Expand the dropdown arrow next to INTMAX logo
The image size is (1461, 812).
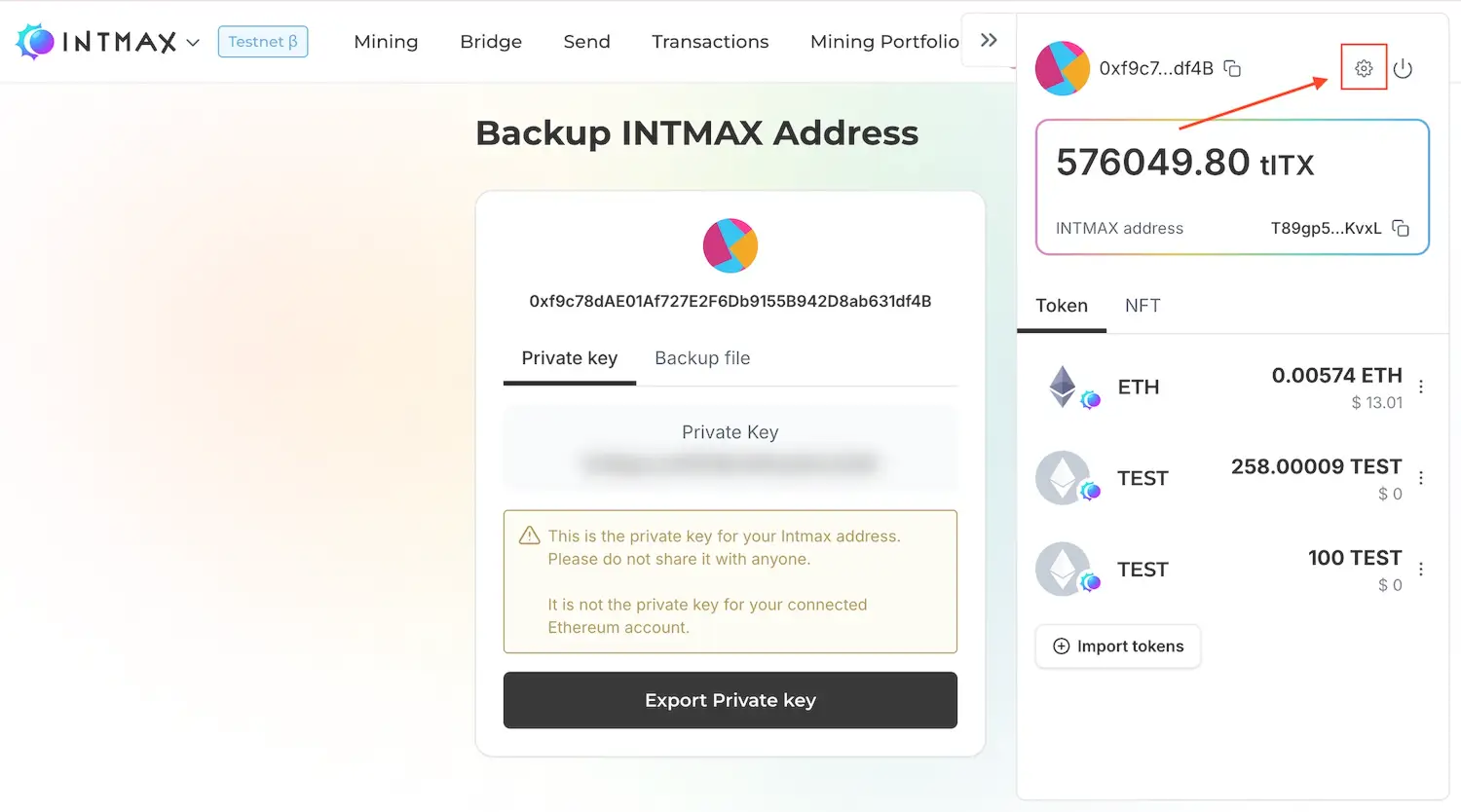tap(193, 42)
